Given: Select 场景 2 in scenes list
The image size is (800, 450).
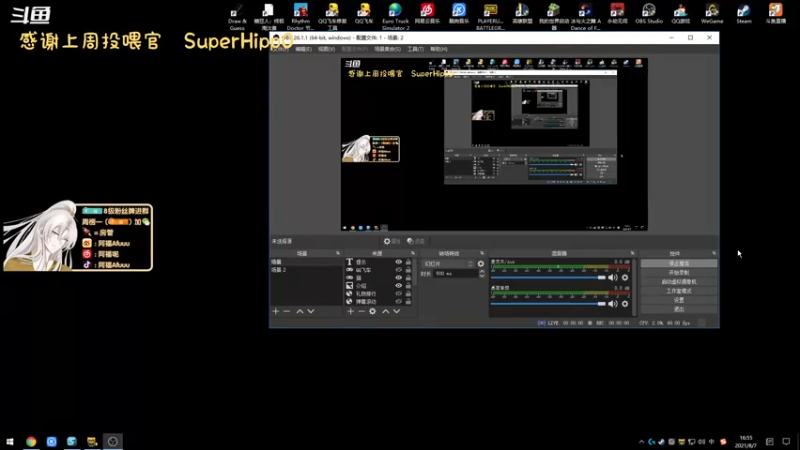Looking at the screenshot, I should pos(305,270).
